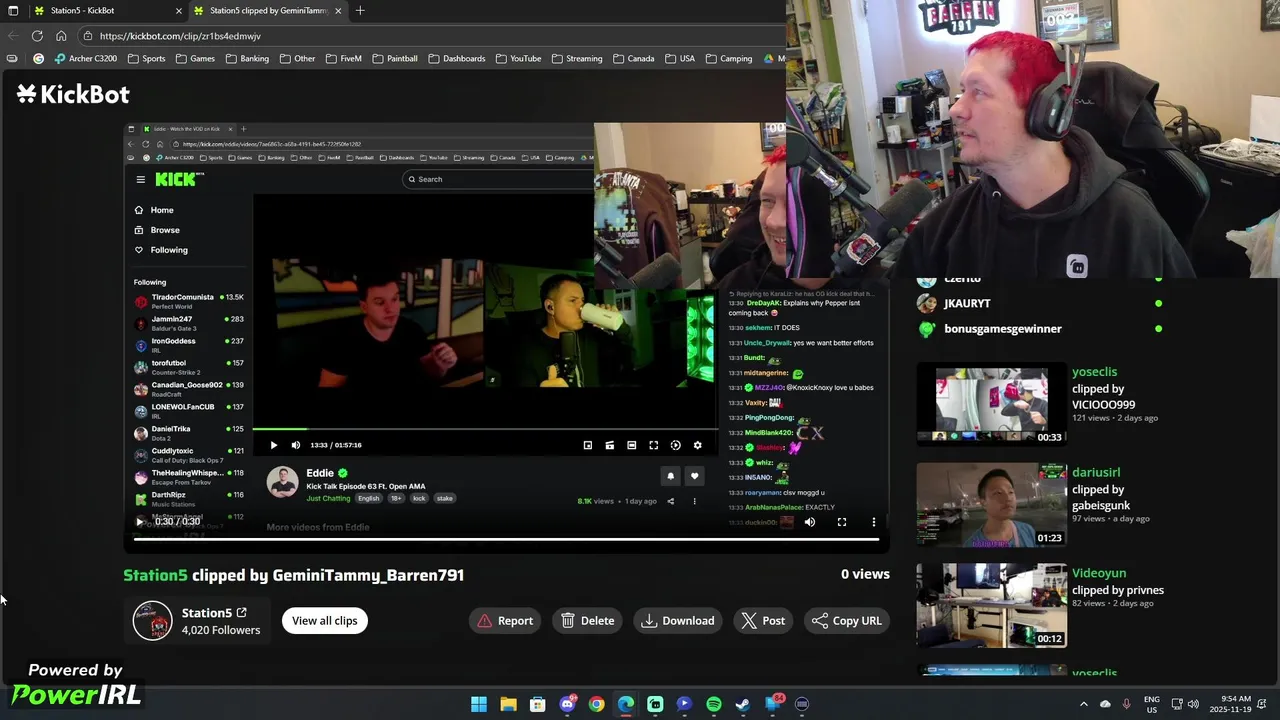The width and height of the screenshot is (1280, 720).
Task: Expand the Sports bookmarks folder
Action: (x=146, y=58)
